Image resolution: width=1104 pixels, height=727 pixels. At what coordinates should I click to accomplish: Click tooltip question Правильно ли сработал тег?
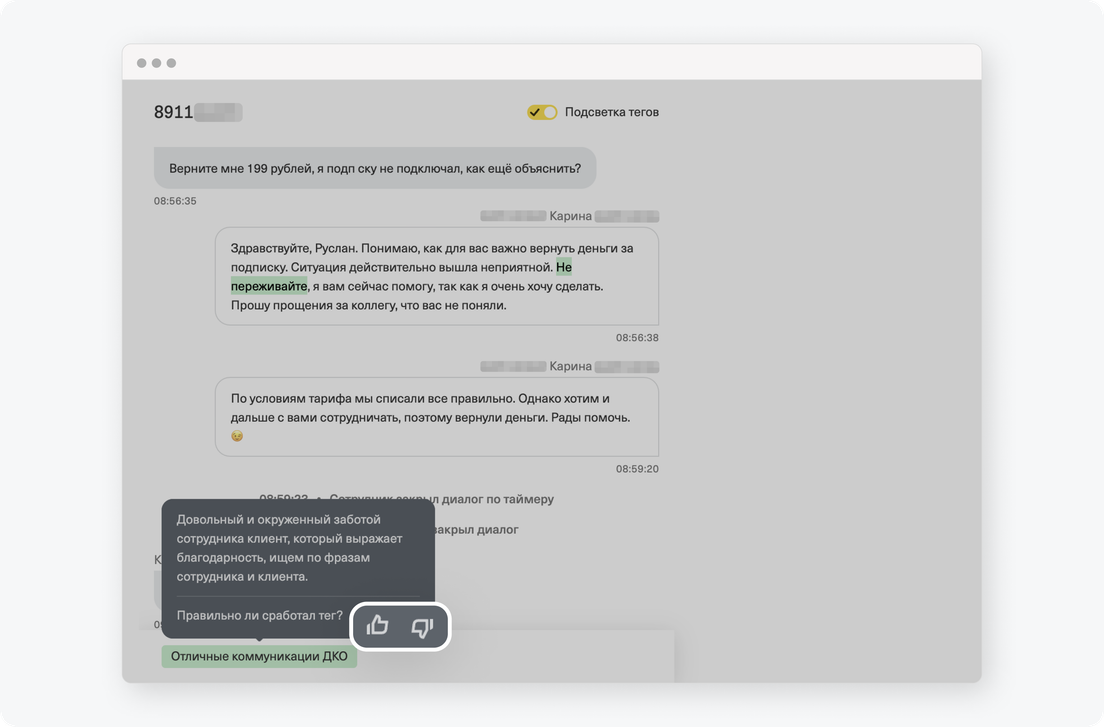260,615
